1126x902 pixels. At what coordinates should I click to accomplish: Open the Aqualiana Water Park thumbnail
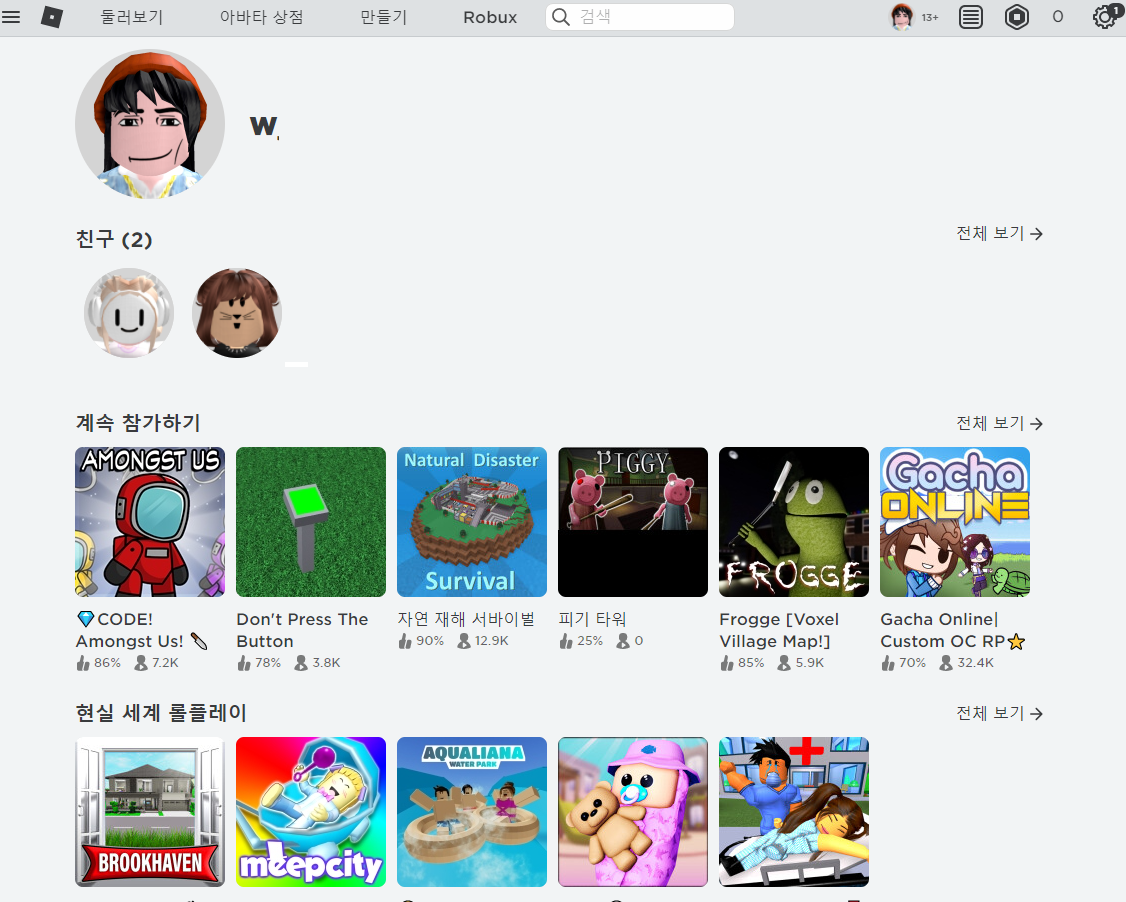[472, 812]
